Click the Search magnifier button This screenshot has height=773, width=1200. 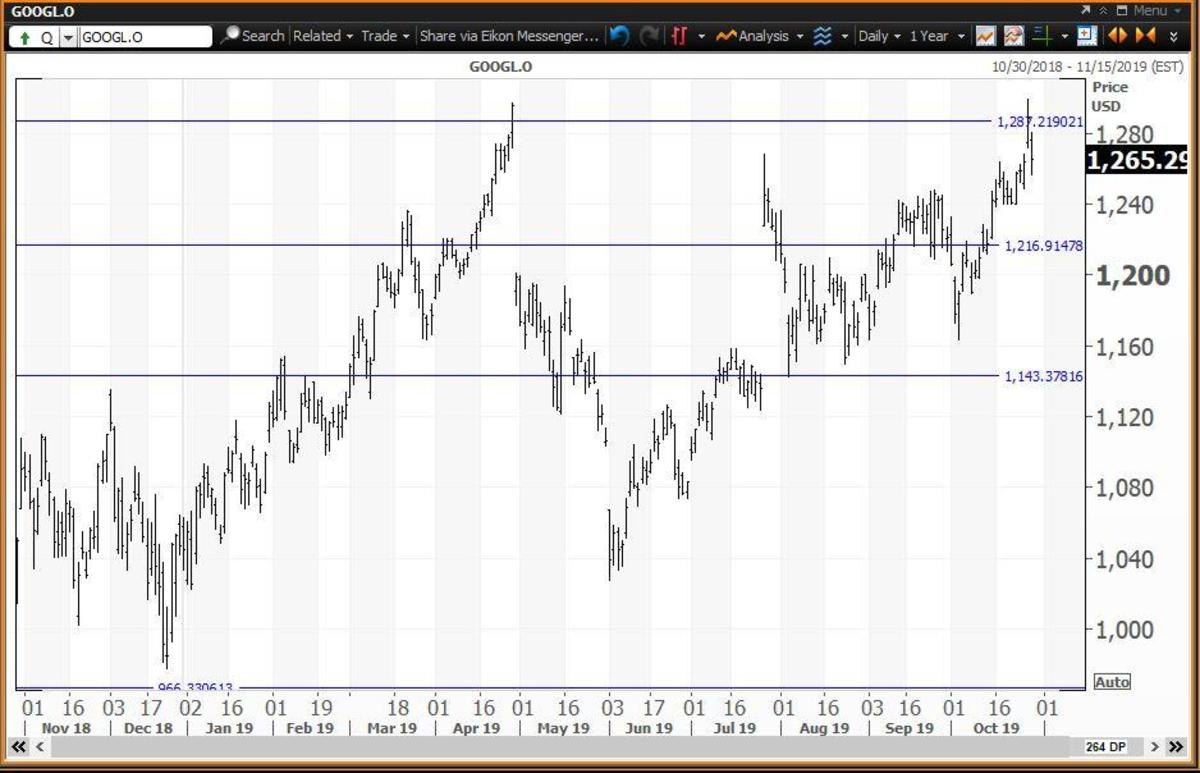click(x=253, y=36)
